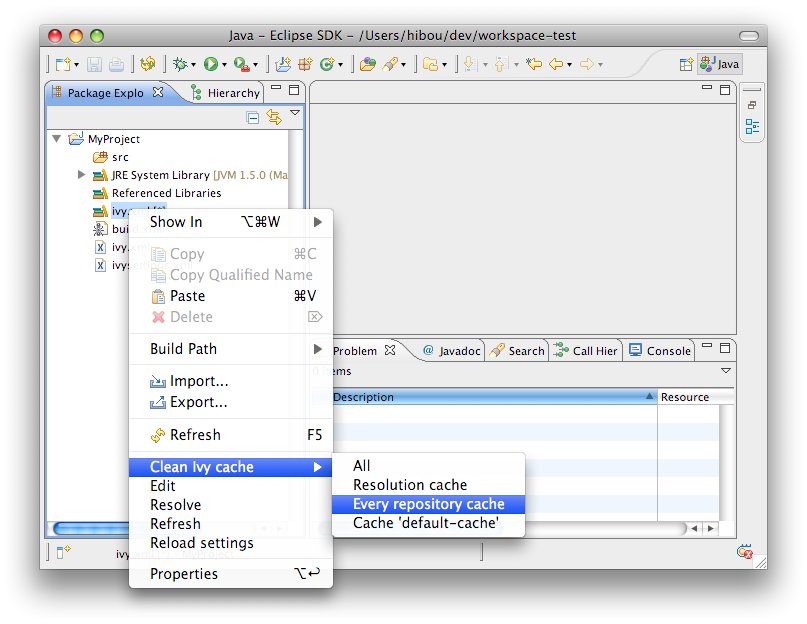Open the Run button dropdown arrow
The width and height of the screenshot is (807, 624).
click(225, 65)
